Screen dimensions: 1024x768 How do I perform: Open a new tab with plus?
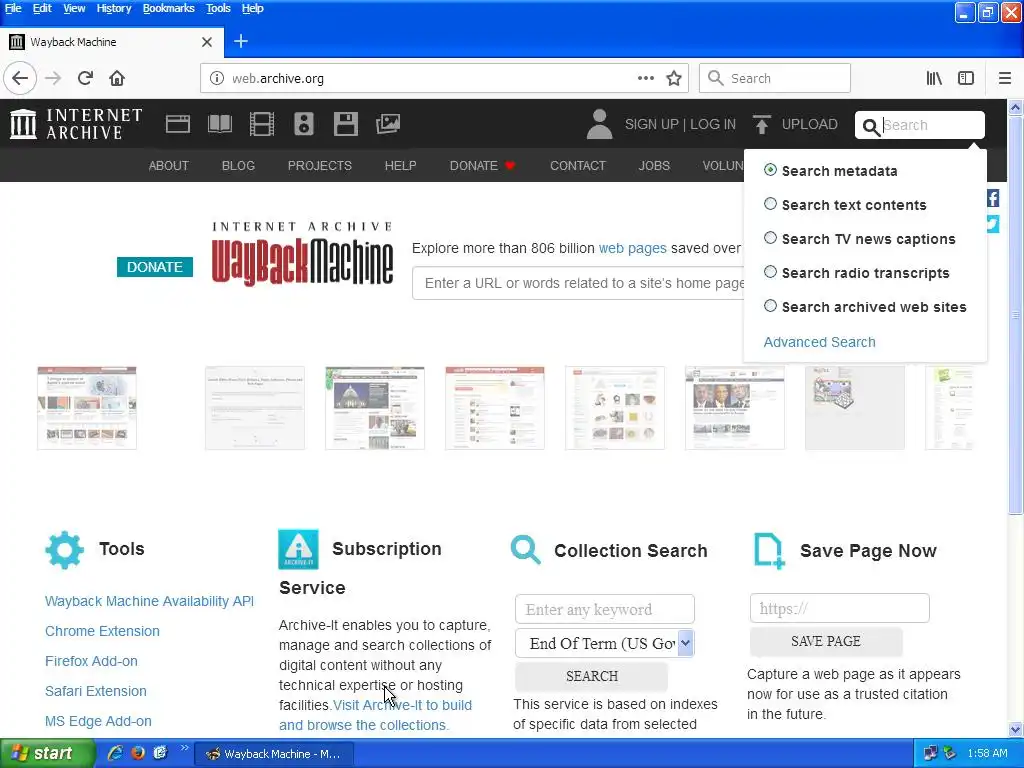(241, 41)
